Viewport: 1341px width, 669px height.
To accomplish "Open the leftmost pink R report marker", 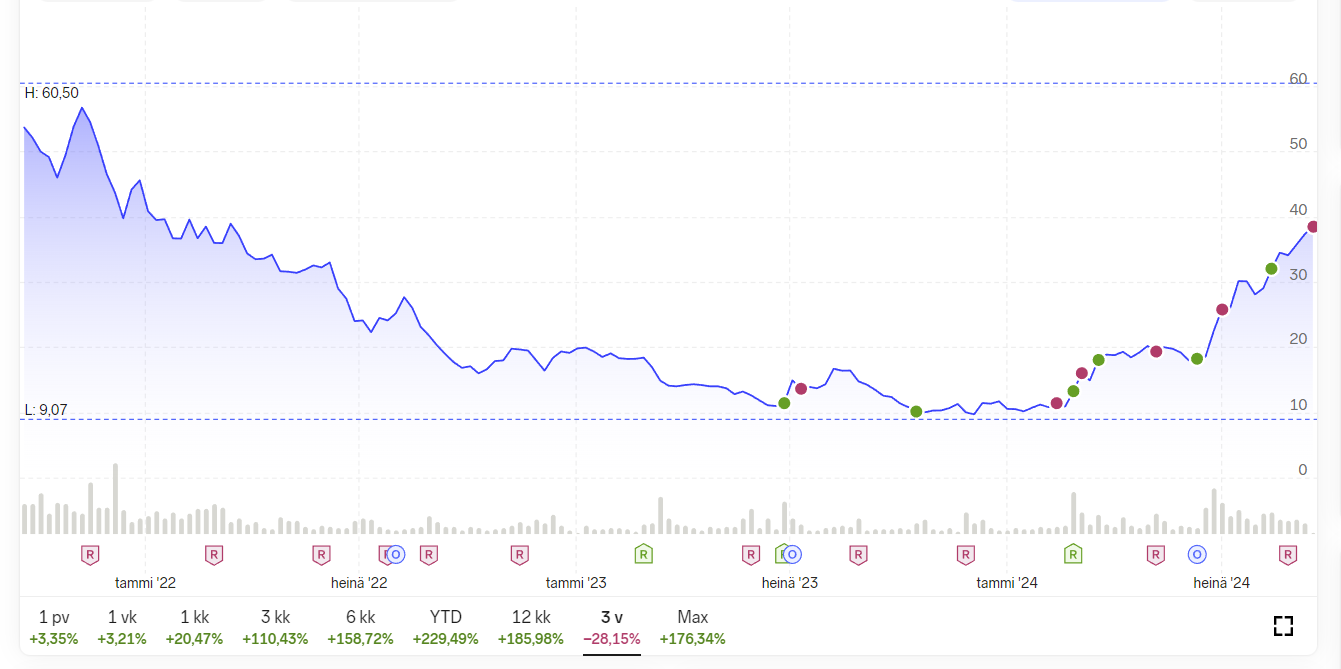I will coord(90,554).
